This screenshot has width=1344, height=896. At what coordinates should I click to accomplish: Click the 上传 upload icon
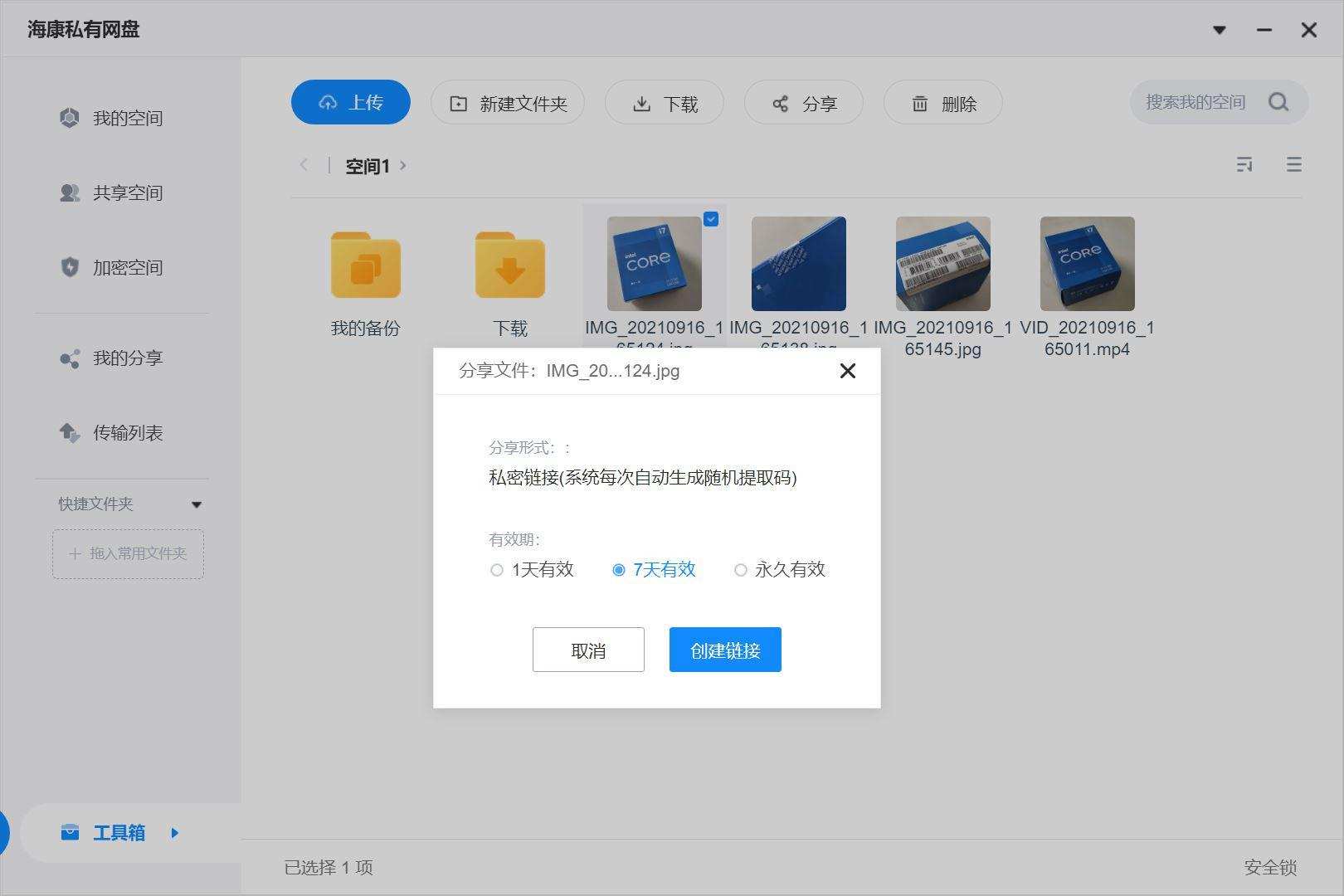tap(329, 102)
